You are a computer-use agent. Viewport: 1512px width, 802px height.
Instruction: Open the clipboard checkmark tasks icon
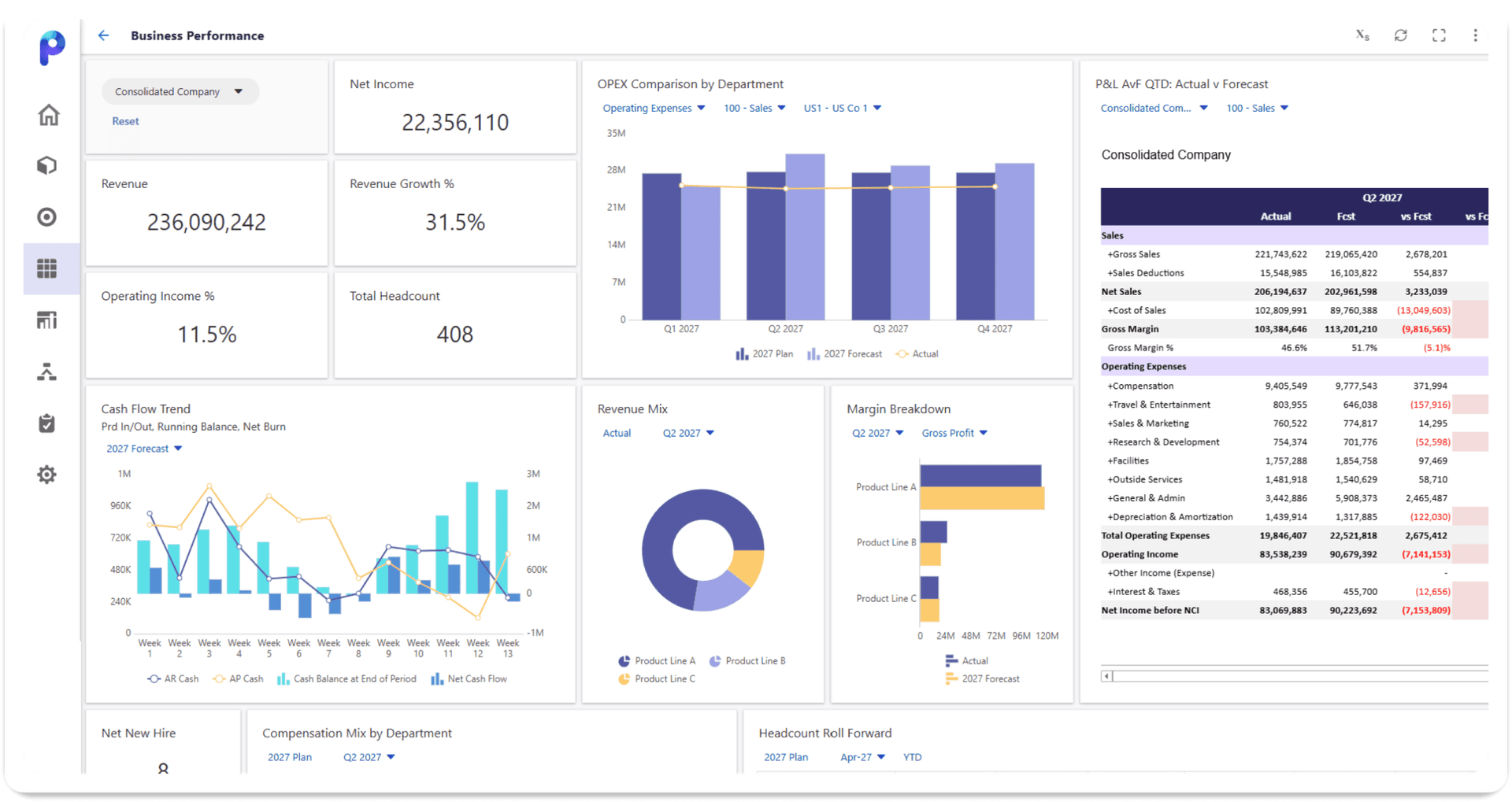point(47,423)
